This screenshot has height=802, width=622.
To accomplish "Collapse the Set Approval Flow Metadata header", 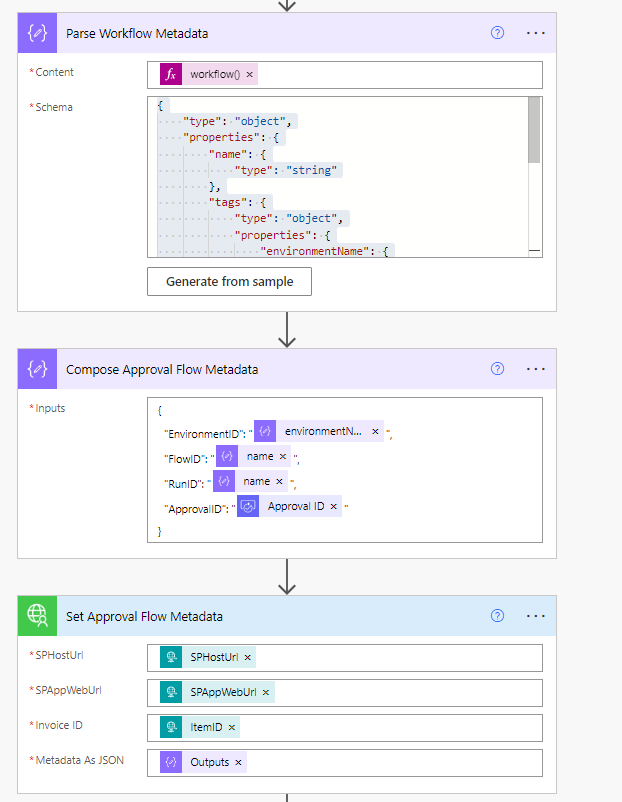I will point(300,616).
